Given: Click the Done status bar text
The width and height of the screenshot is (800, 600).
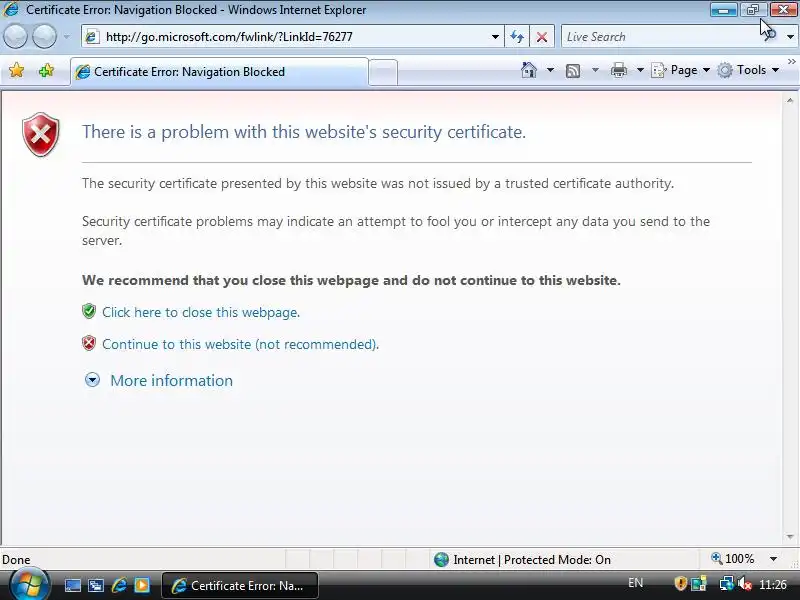Looking at the screenshot, I should pyautogui.click(x=16, y=560).
